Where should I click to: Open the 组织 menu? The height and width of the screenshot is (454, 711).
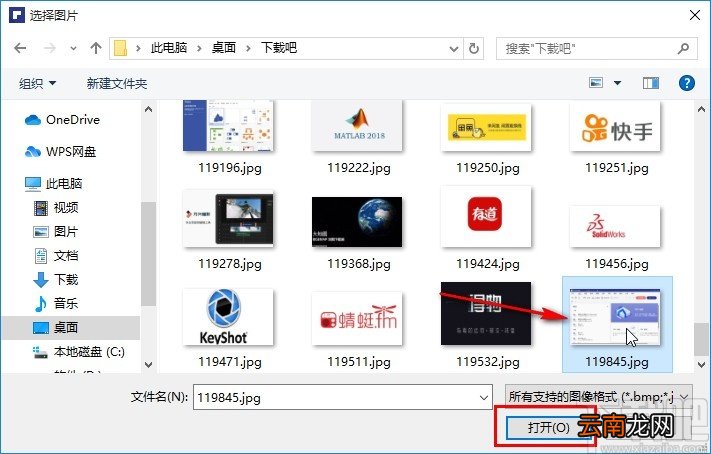click(37, 83)
